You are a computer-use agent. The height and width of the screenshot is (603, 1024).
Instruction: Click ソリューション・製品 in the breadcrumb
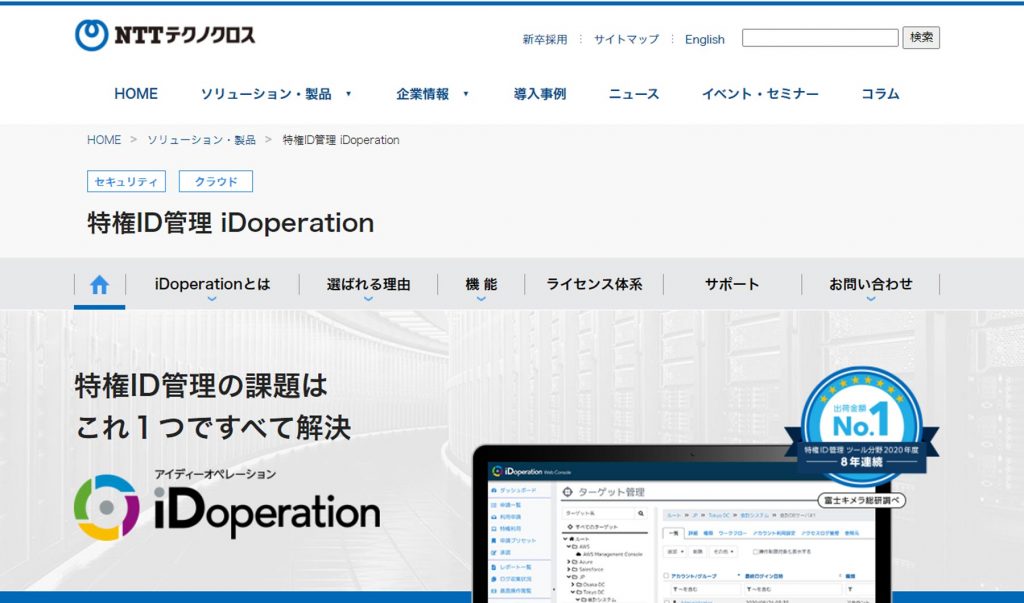coord(201,140)
